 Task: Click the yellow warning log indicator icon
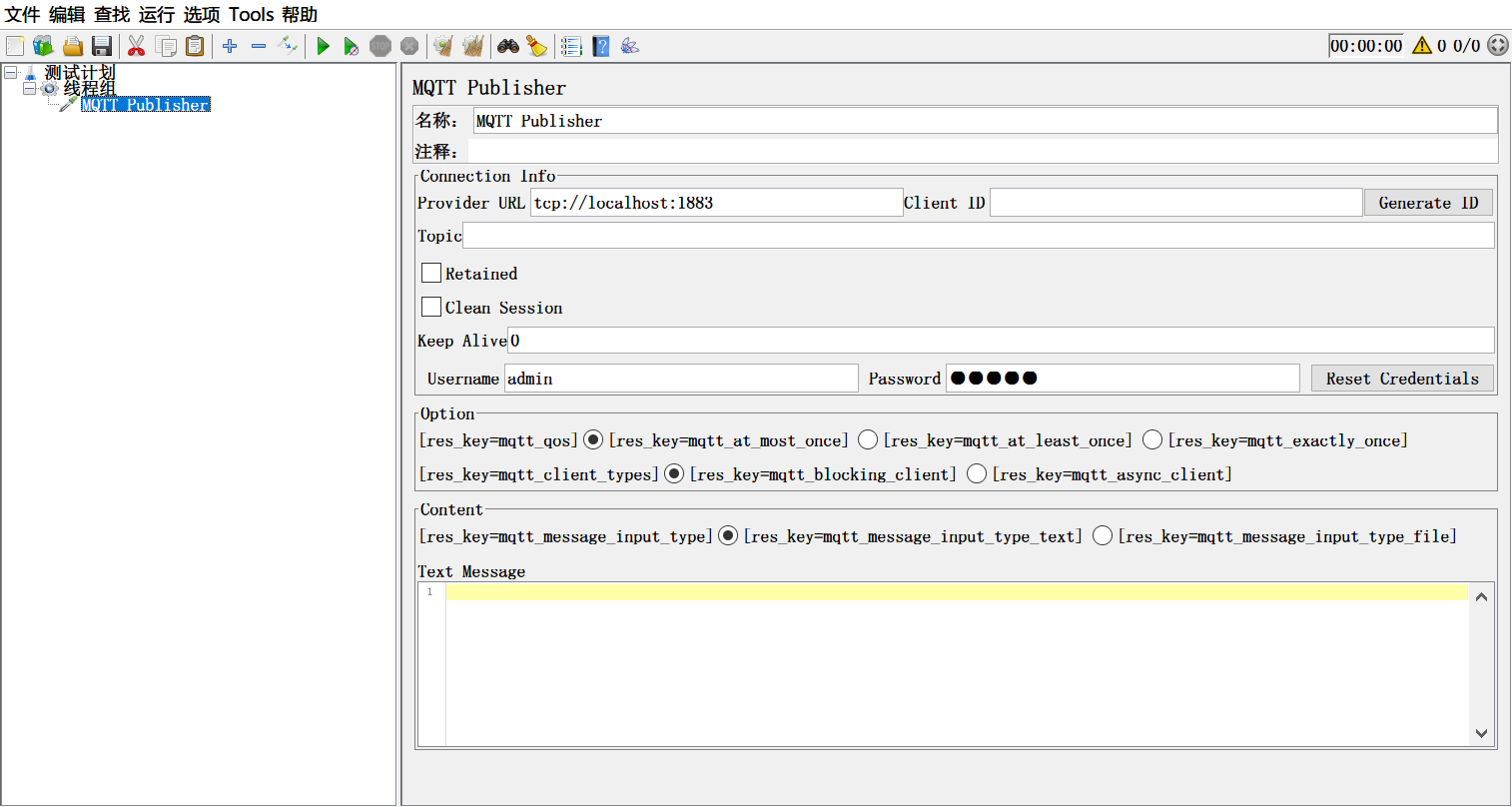point(1422,46)
